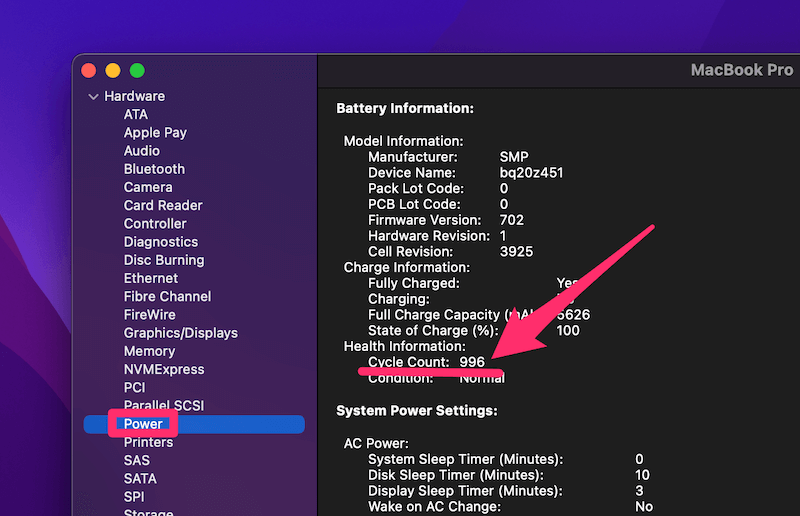The width and height of the screenshot is (800, 516).
Task: Select Audio in Hardware list
Action: tap(142, 151)
